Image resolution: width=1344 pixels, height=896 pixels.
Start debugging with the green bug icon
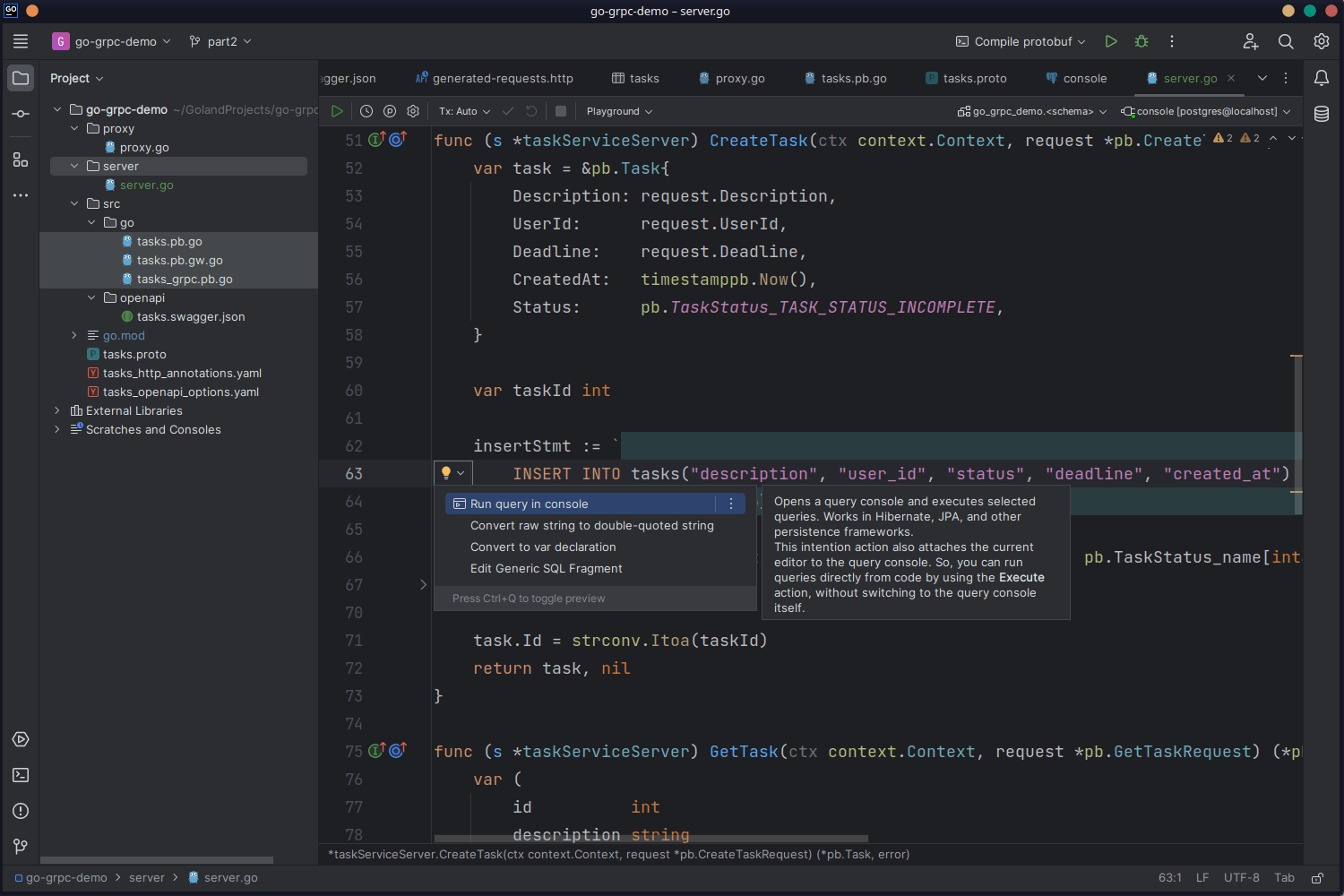pos(1141,41)
